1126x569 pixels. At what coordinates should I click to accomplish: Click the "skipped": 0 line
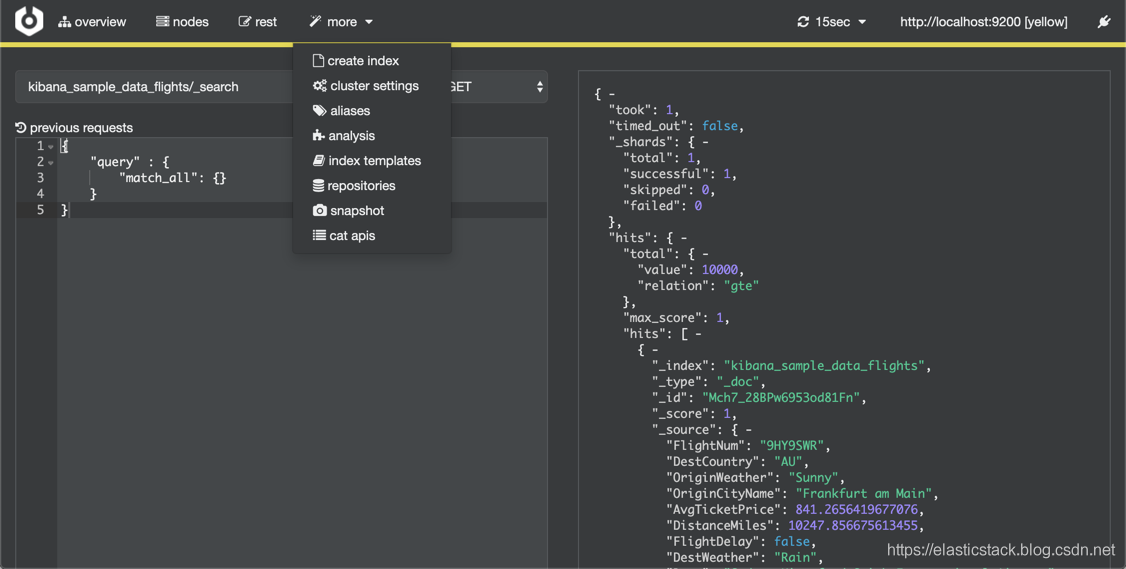(x=669, y=190)
